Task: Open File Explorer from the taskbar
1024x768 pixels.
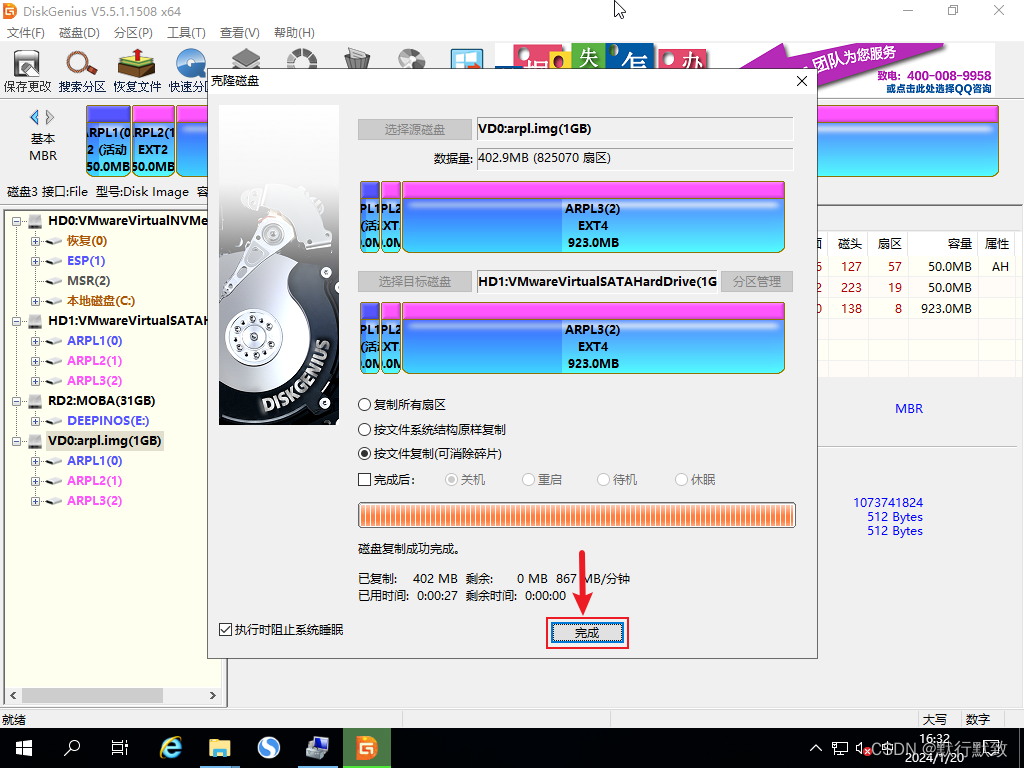Action: pos(219,747)
